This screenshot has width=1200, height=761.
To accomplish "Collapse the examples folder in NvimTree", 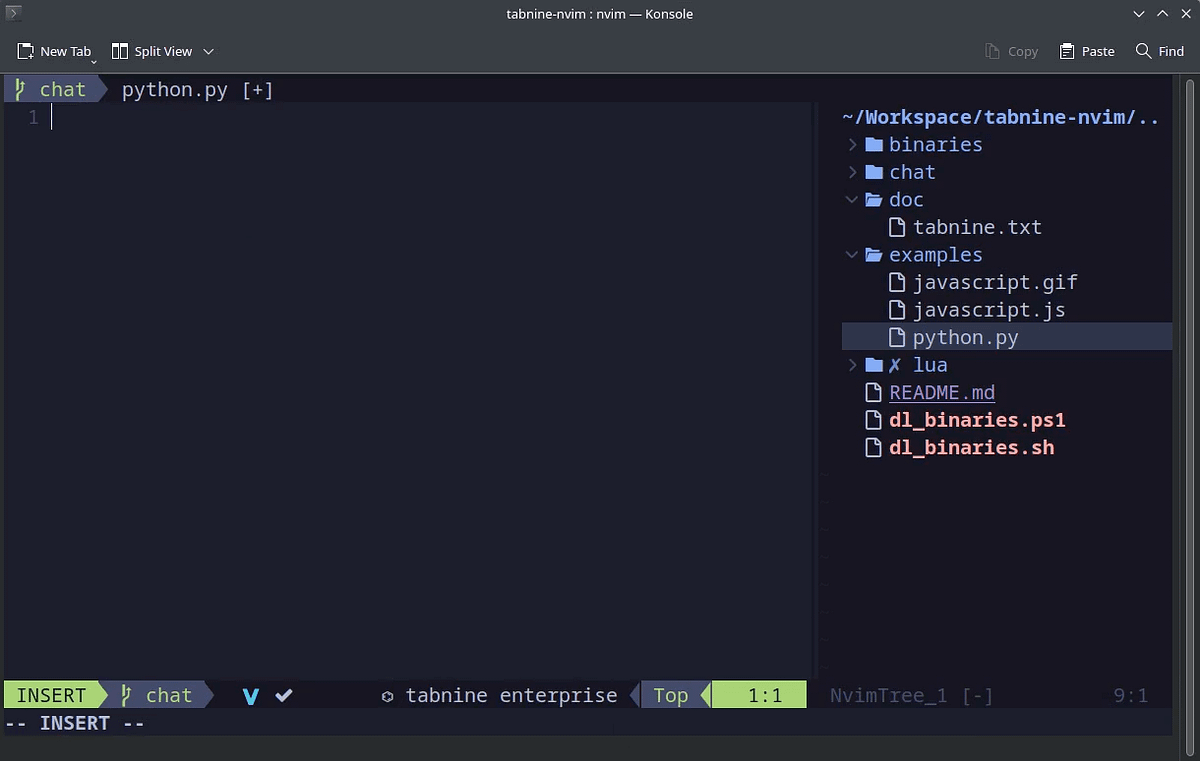I will point(851,254).
